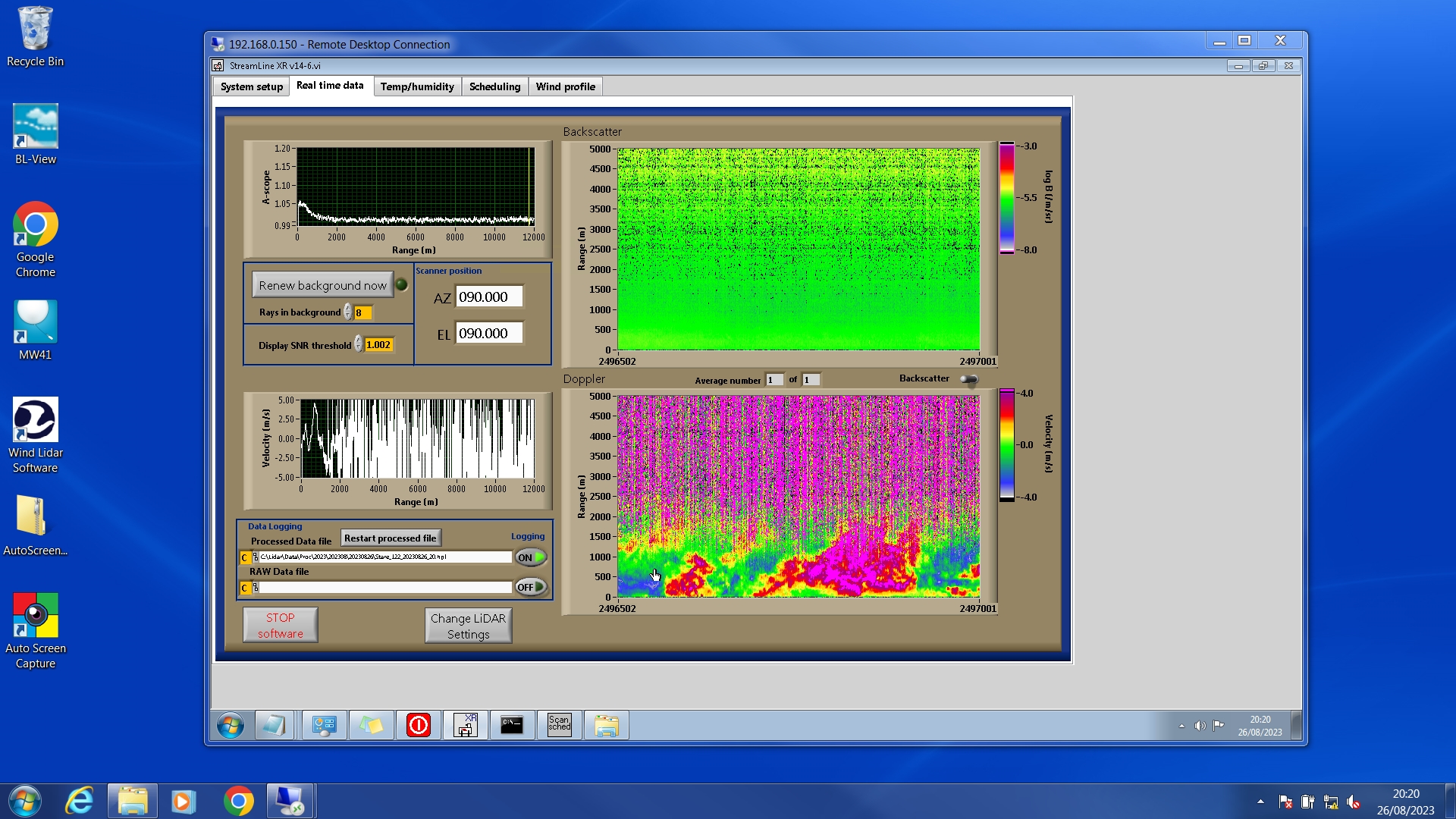Toggle processed data logging ON switch

pos(531,557)
